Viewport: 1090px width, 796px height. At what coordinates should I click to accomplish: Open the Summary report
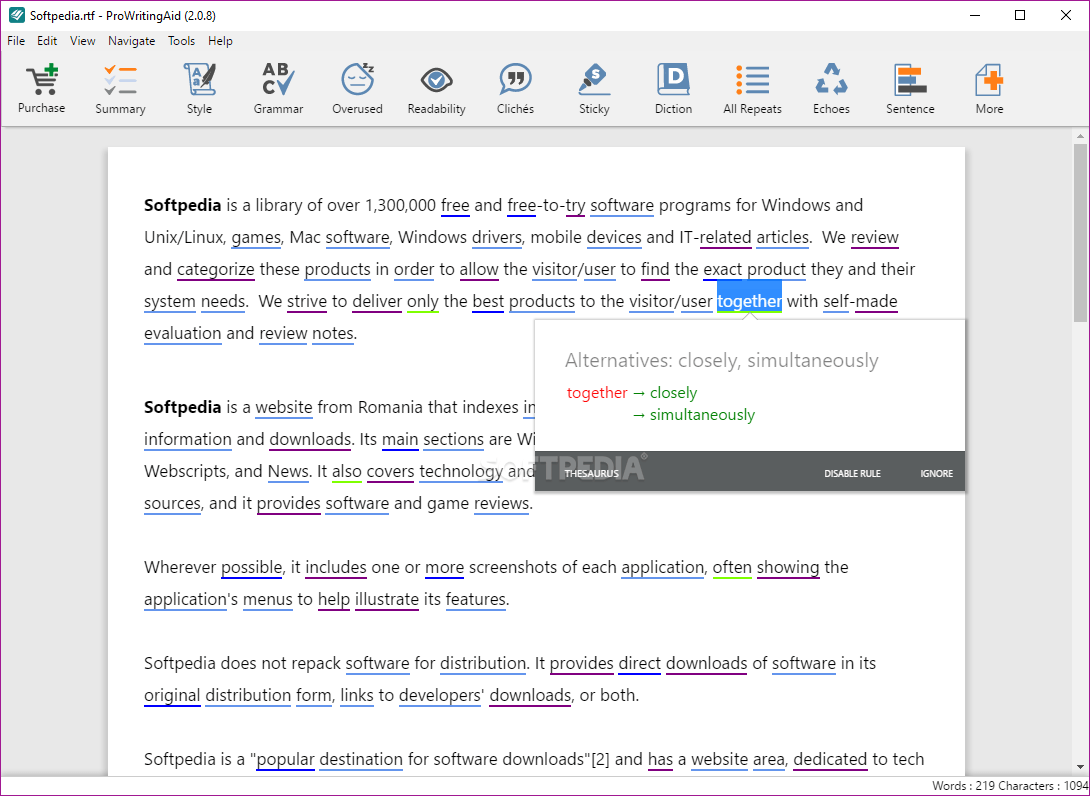click(x=120, y=88)
